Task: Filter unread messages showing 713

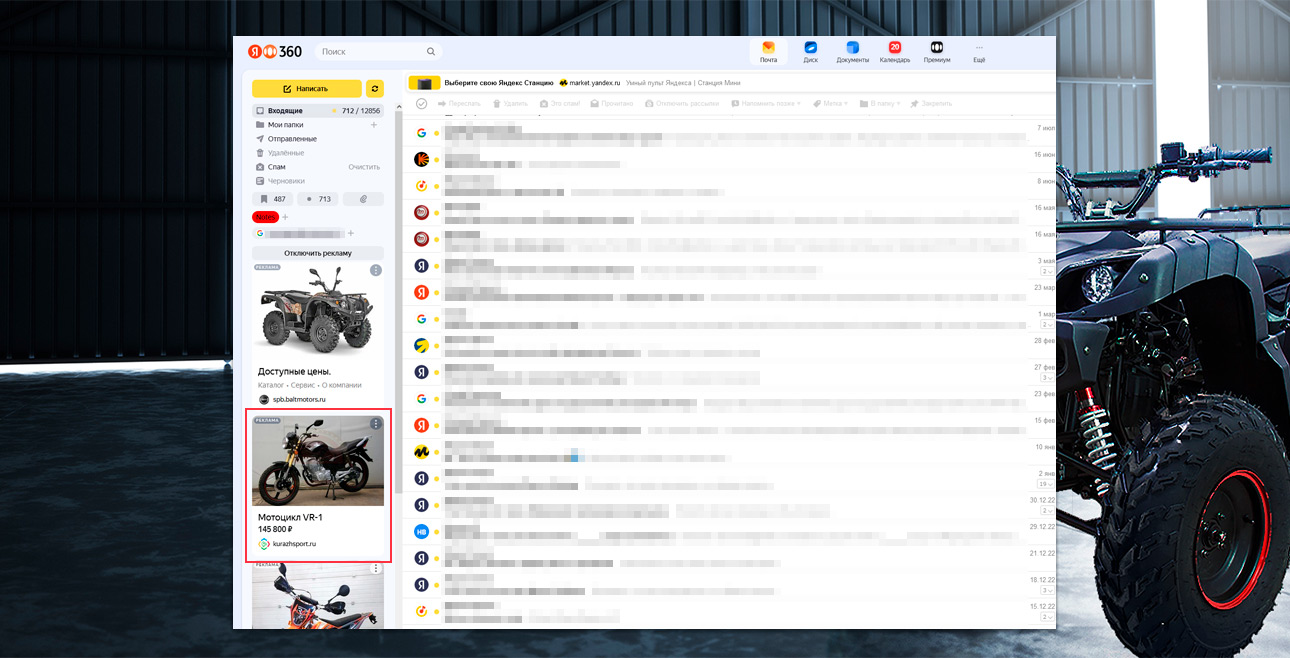Action: pos(318,199)
